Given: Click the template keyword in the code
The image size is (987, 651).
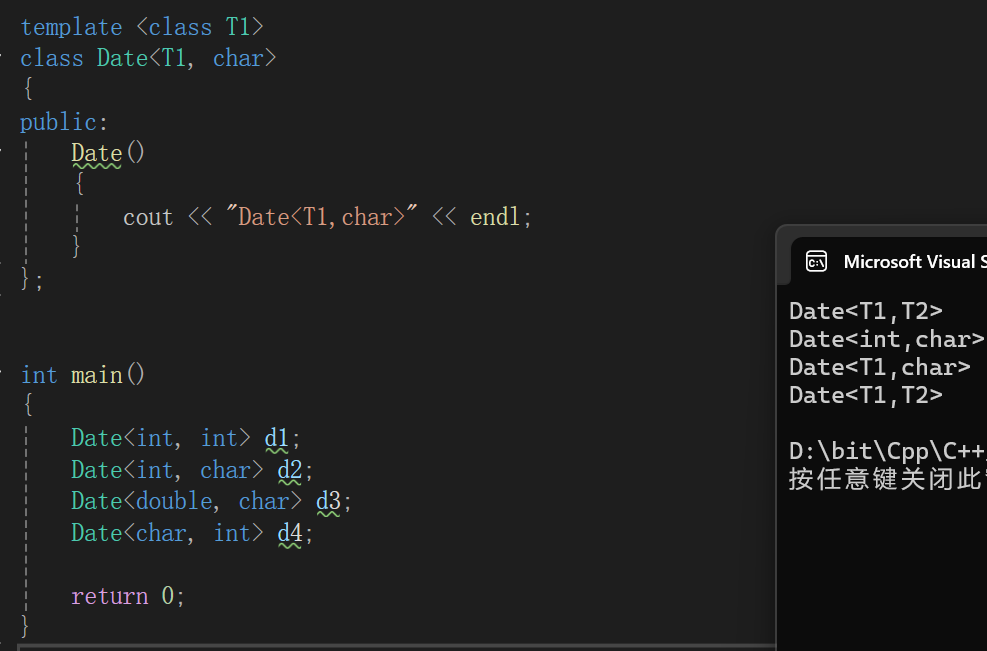Looking at the screenshot, I should pyautogui.click(x=71, y=27).
